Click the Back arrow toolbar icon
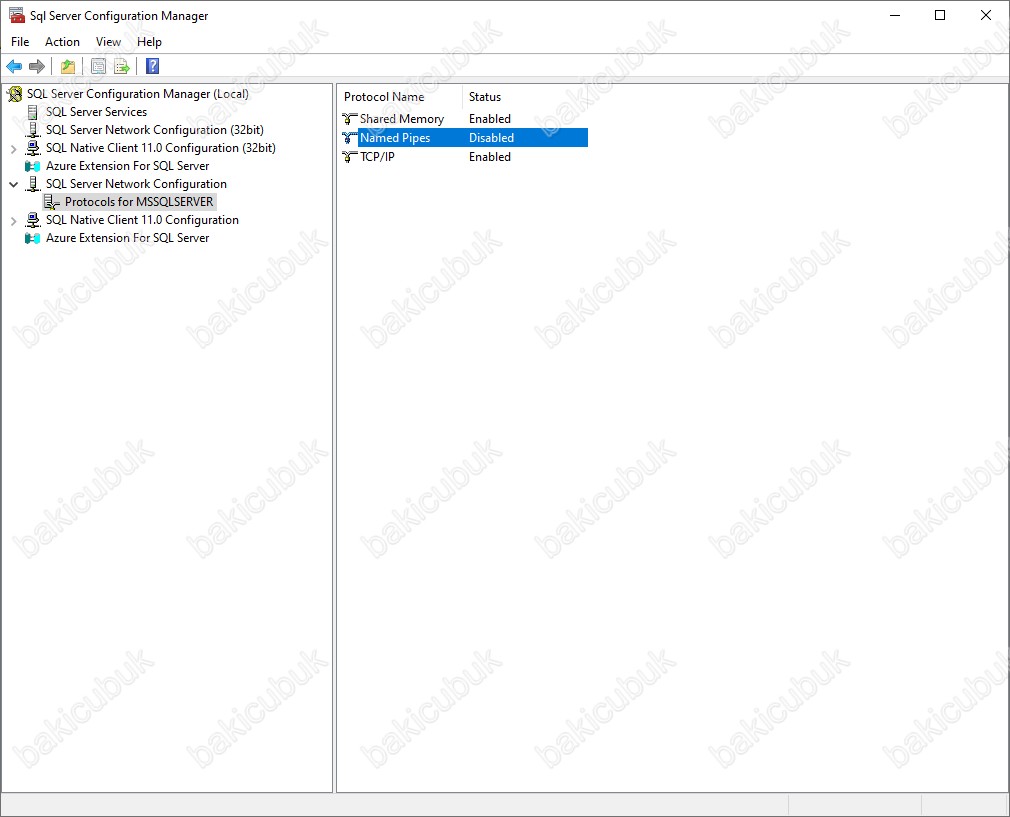The height and width of the screenshot is (817, 1010). point(14,66)
